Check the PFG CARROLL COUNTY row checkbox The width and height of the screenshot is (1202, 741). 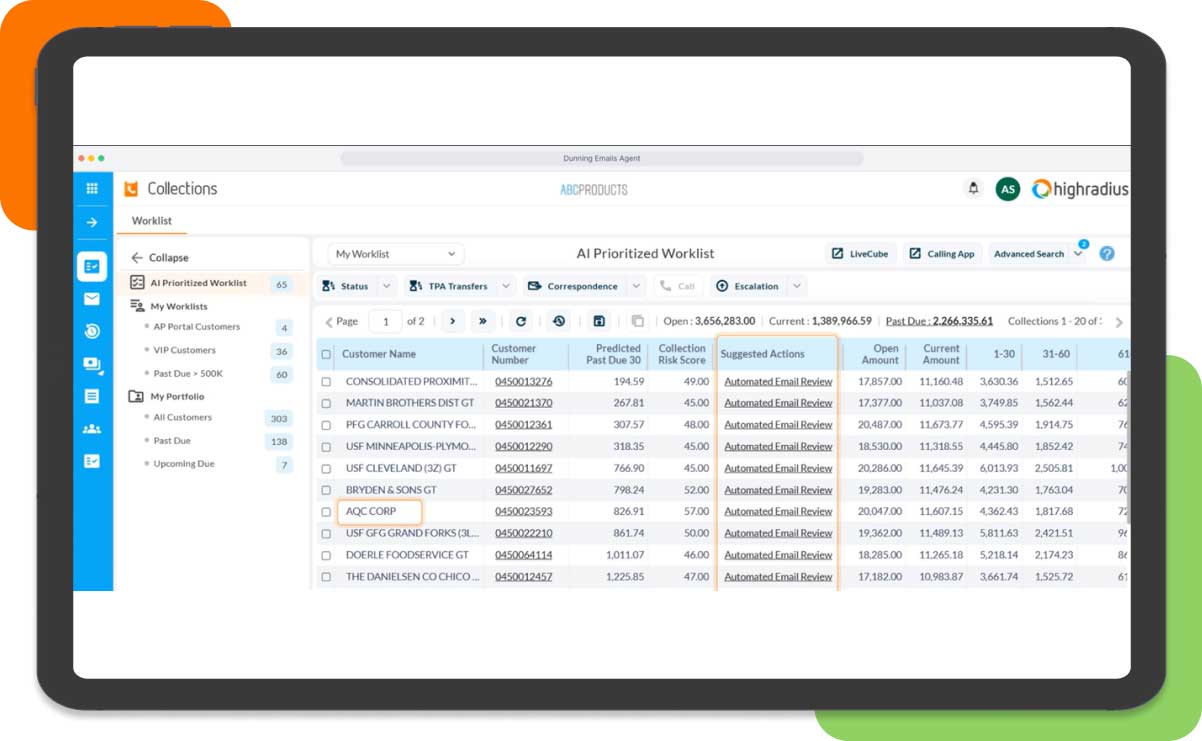(326, 425)
